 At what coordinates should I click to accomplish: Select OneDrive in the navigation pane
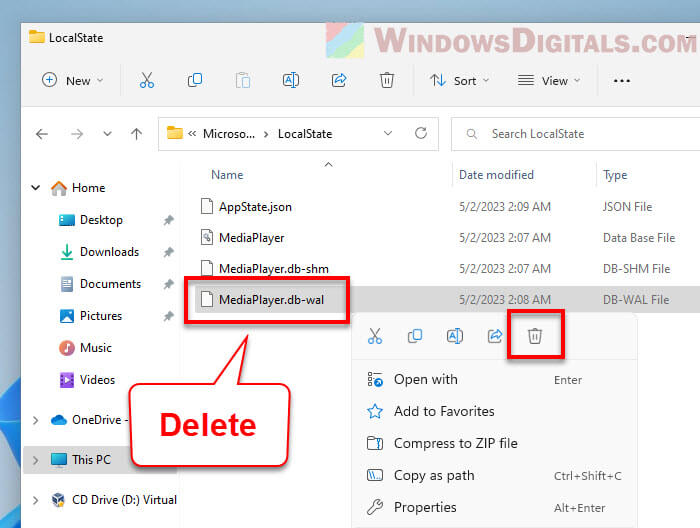(x=97, y=420)
